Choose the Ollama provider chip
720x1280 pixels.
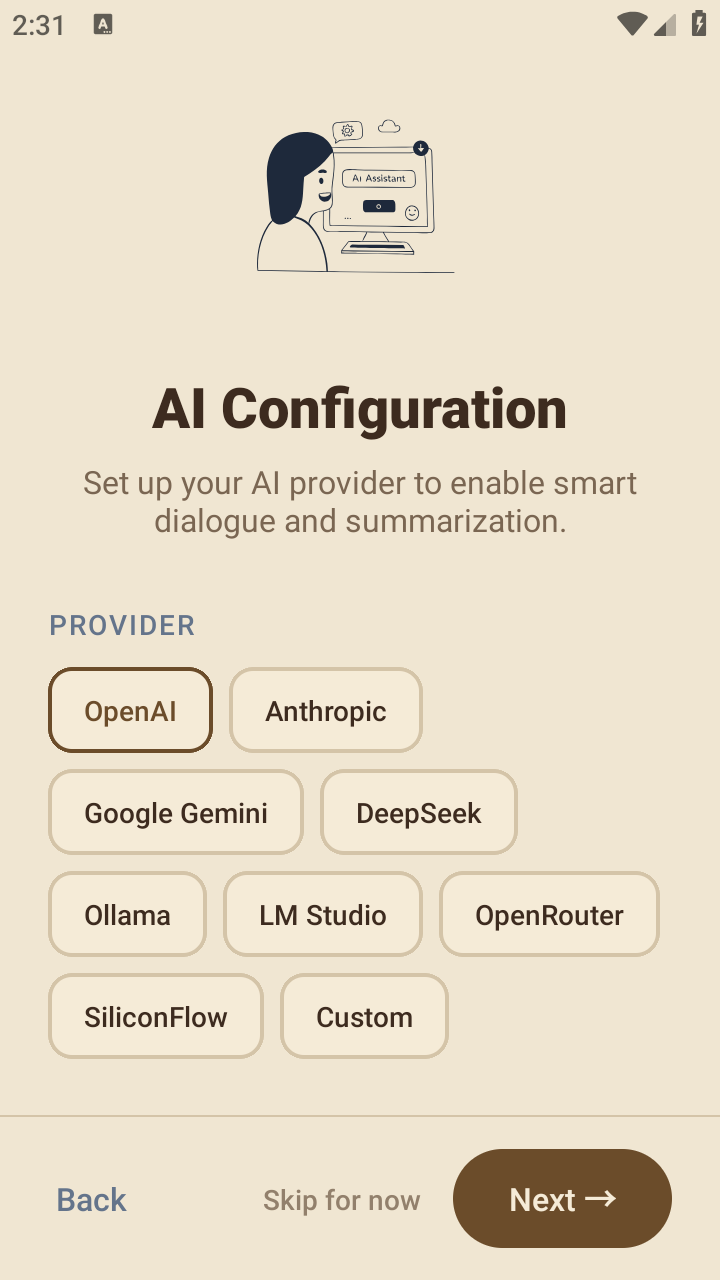click(127, 914)
